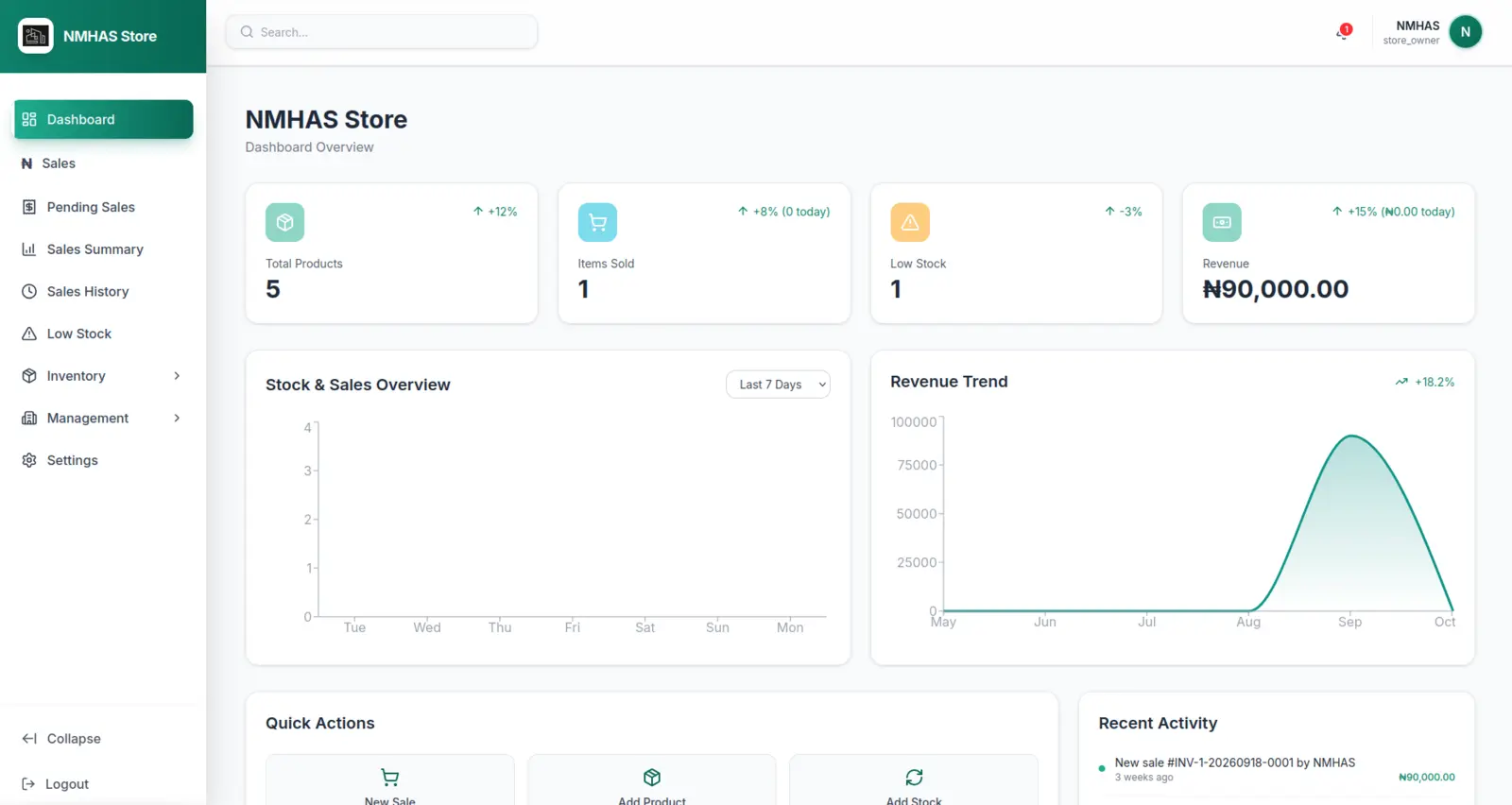The image size is (1512, 805).
Task: Click the Settings gear icon
Action: tap(29, 460)
